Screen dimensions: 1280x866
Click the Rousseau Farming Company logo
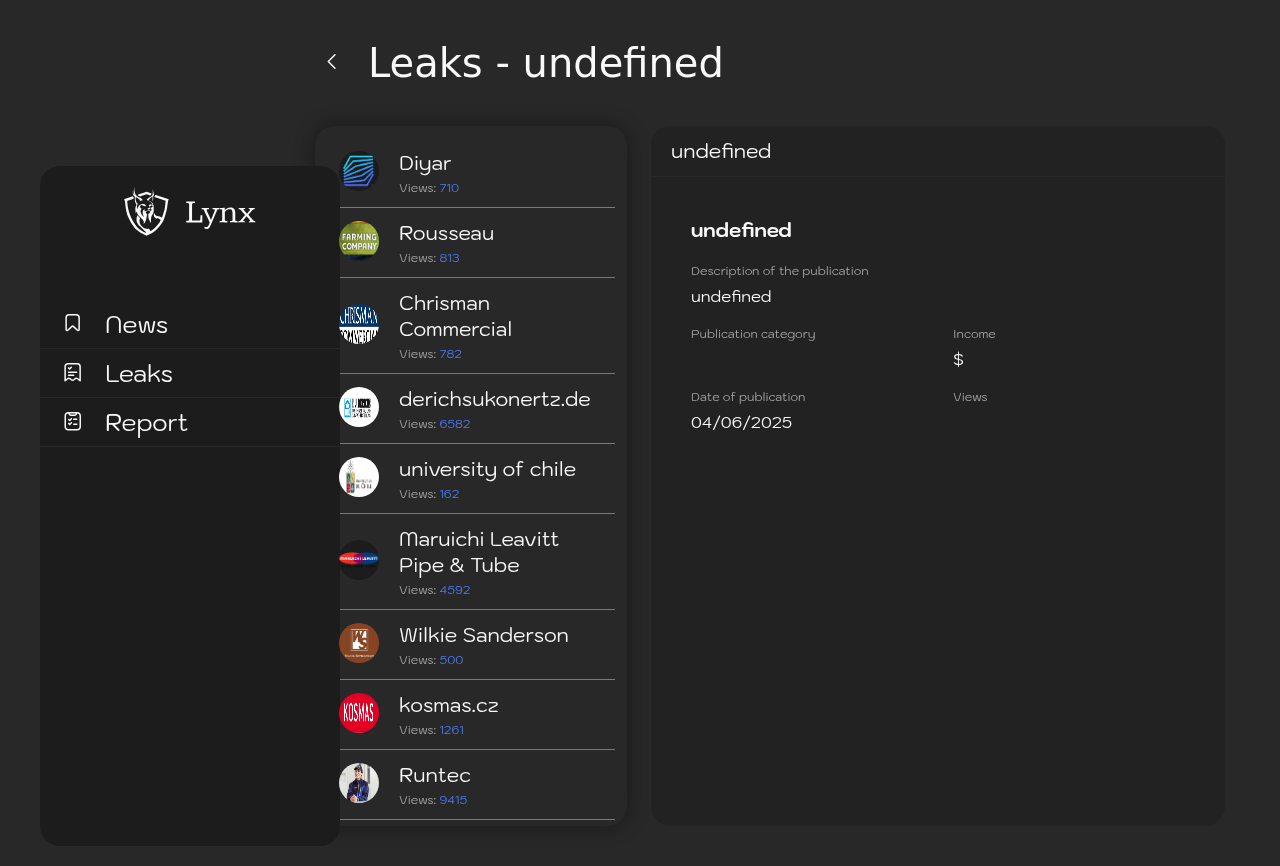pyautogui.click(x=359, y=241)
